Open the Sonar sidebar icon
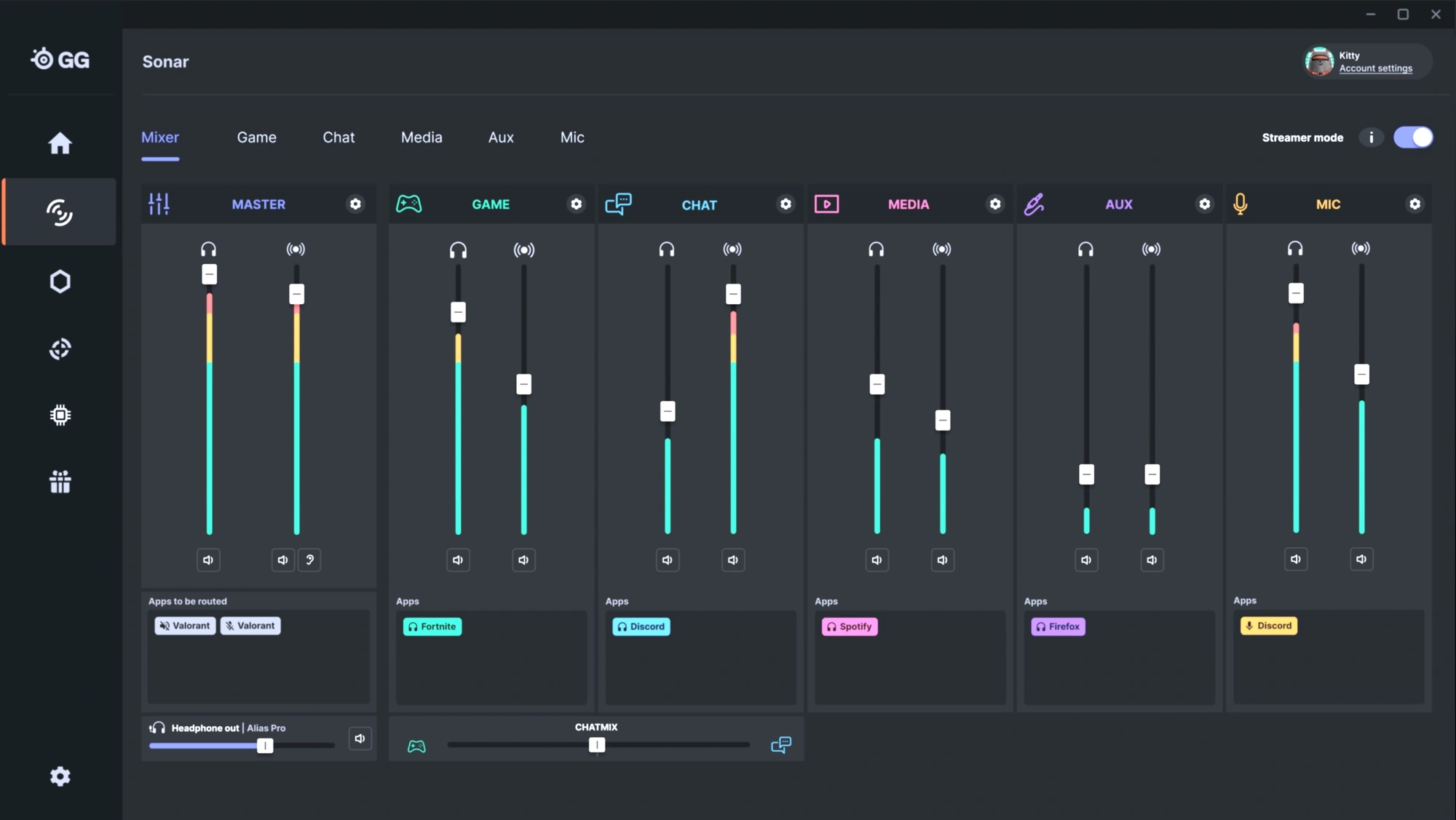1456x820 pixels. tap(60, 212)
